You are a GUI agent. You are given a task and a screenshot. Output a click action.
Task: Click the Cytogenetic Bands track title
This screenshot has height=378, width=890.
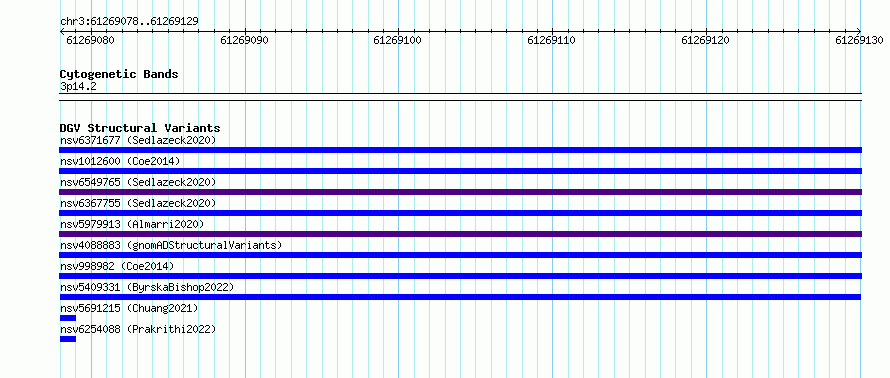pos(119,74)
